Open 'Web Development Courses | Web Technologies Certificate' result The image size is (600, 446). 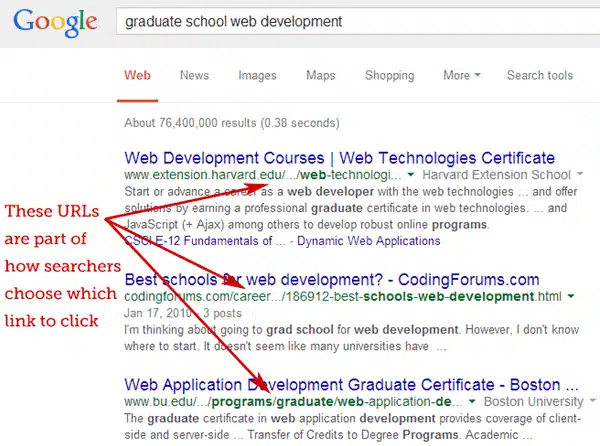pyautogui.click(x=339, y=158)
